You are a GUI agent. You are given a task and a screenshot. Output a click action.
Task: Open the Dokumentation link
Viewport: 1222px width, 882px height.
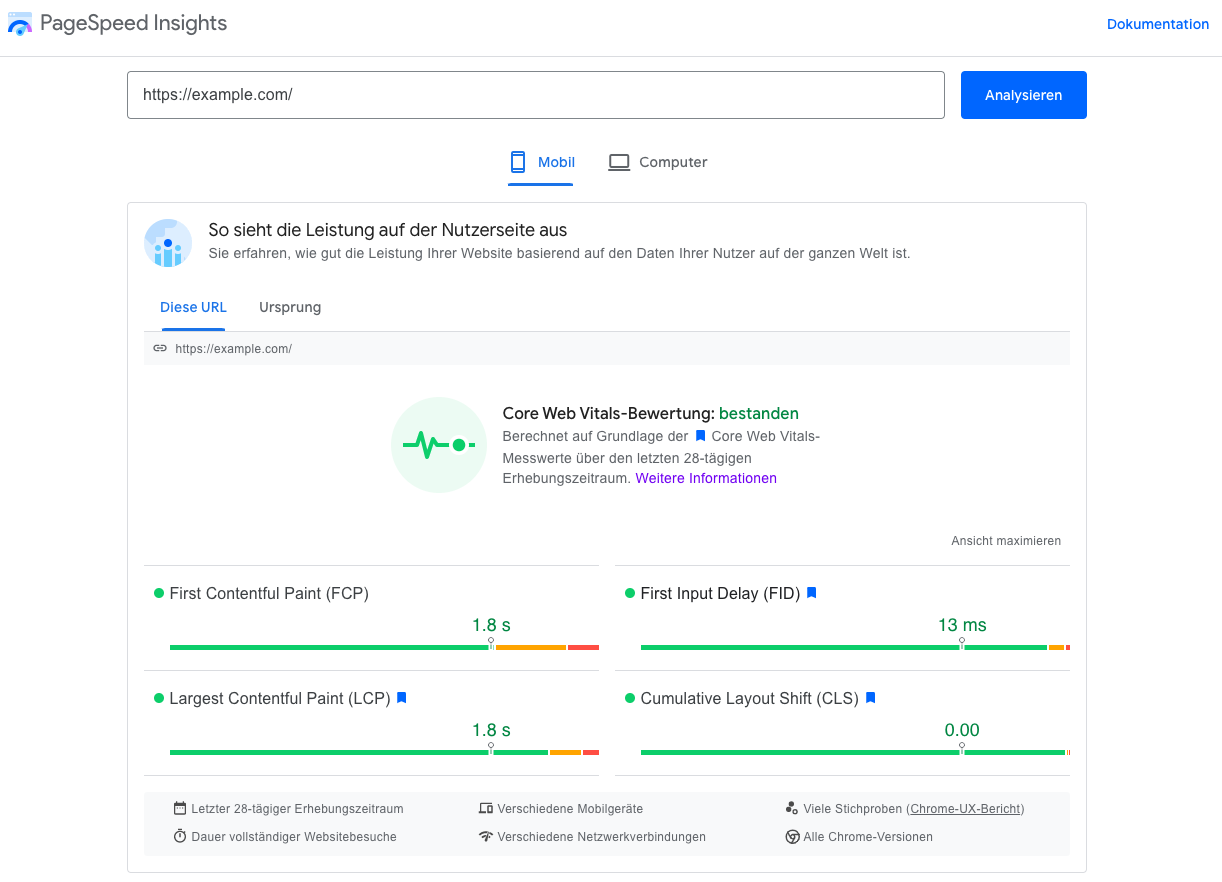click(x=1158, y=24)
